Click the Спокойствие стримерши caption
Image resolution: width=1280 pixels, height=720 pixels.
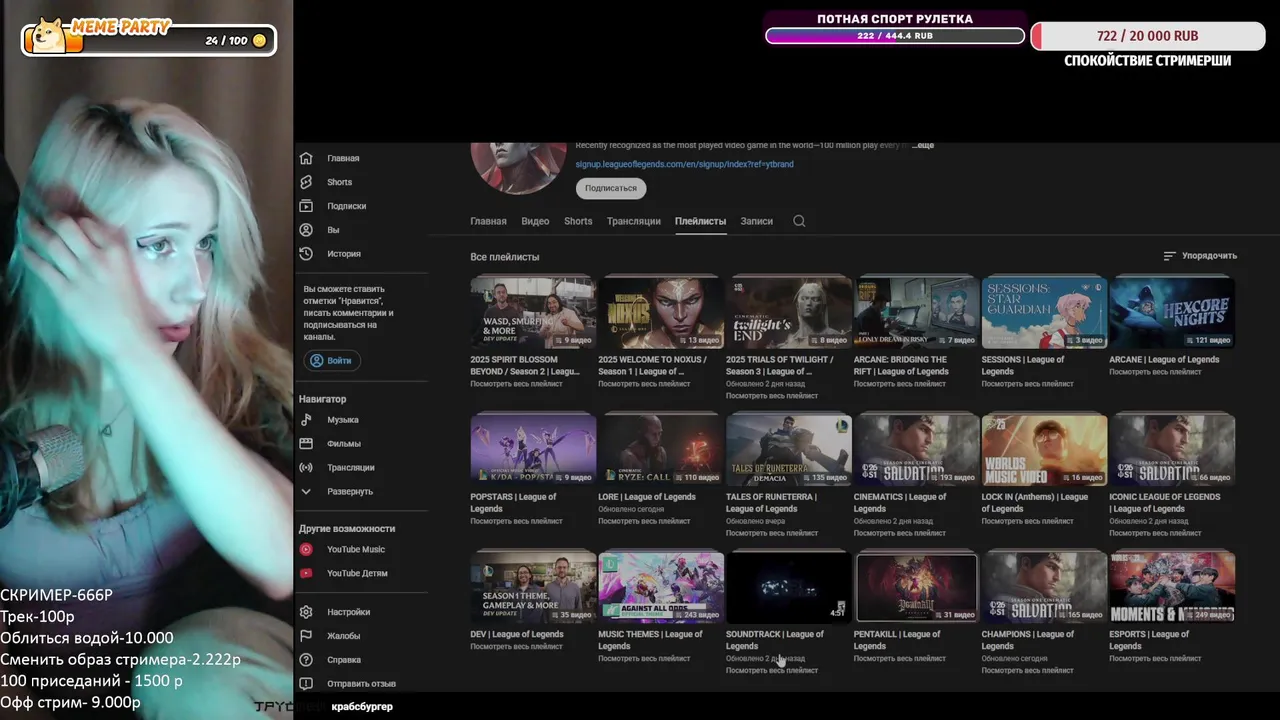tap(1147, 61)
